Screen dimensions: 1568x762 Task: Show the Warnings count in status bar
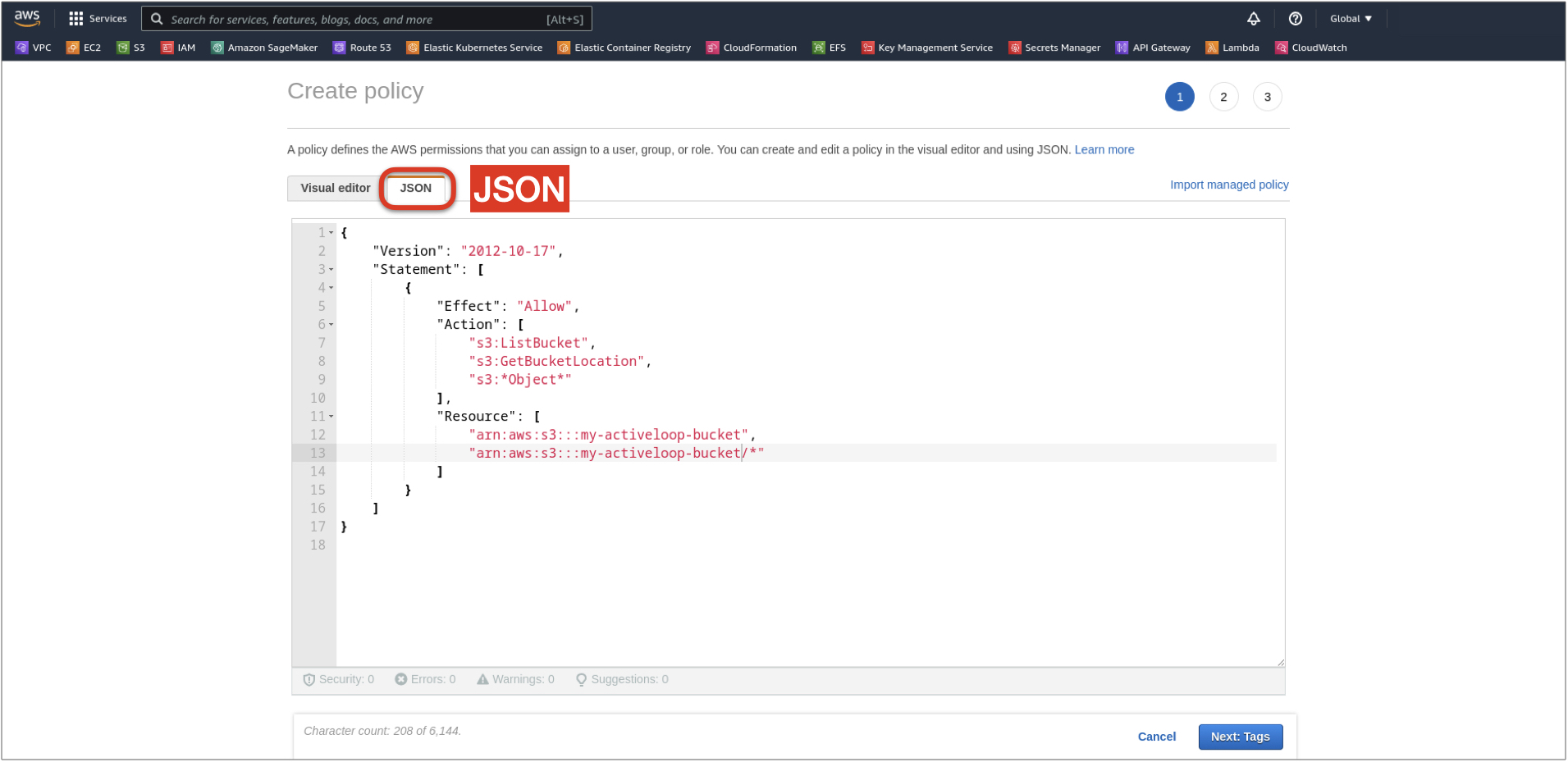516,680
